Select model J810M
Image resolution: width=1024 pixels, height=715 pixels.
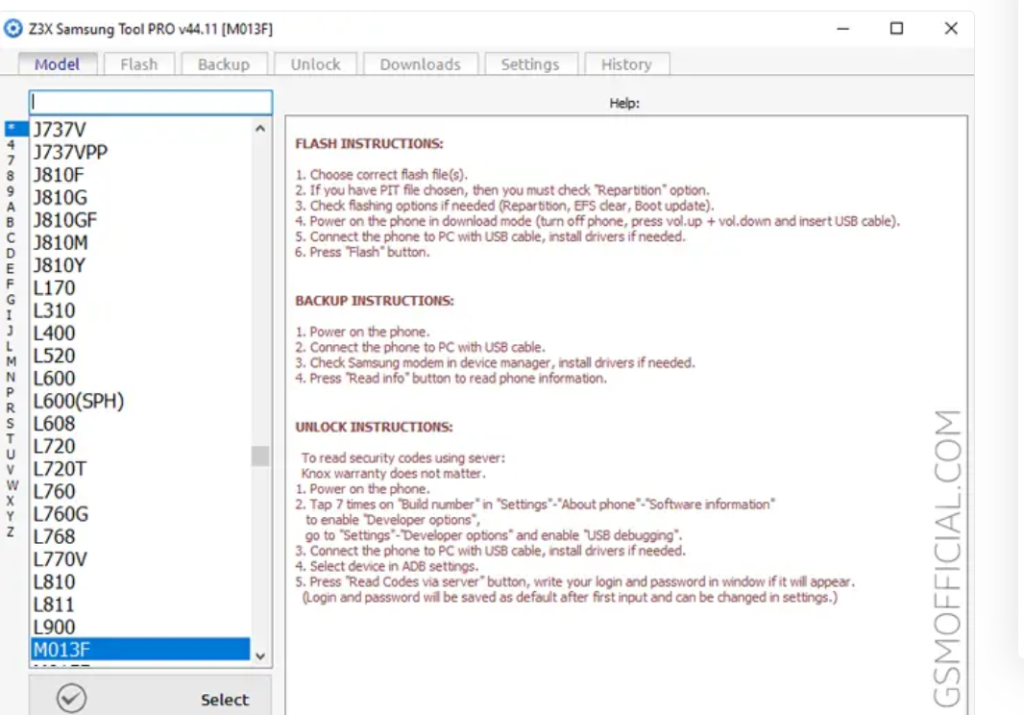pyautogui.click(x=140, y=243)
